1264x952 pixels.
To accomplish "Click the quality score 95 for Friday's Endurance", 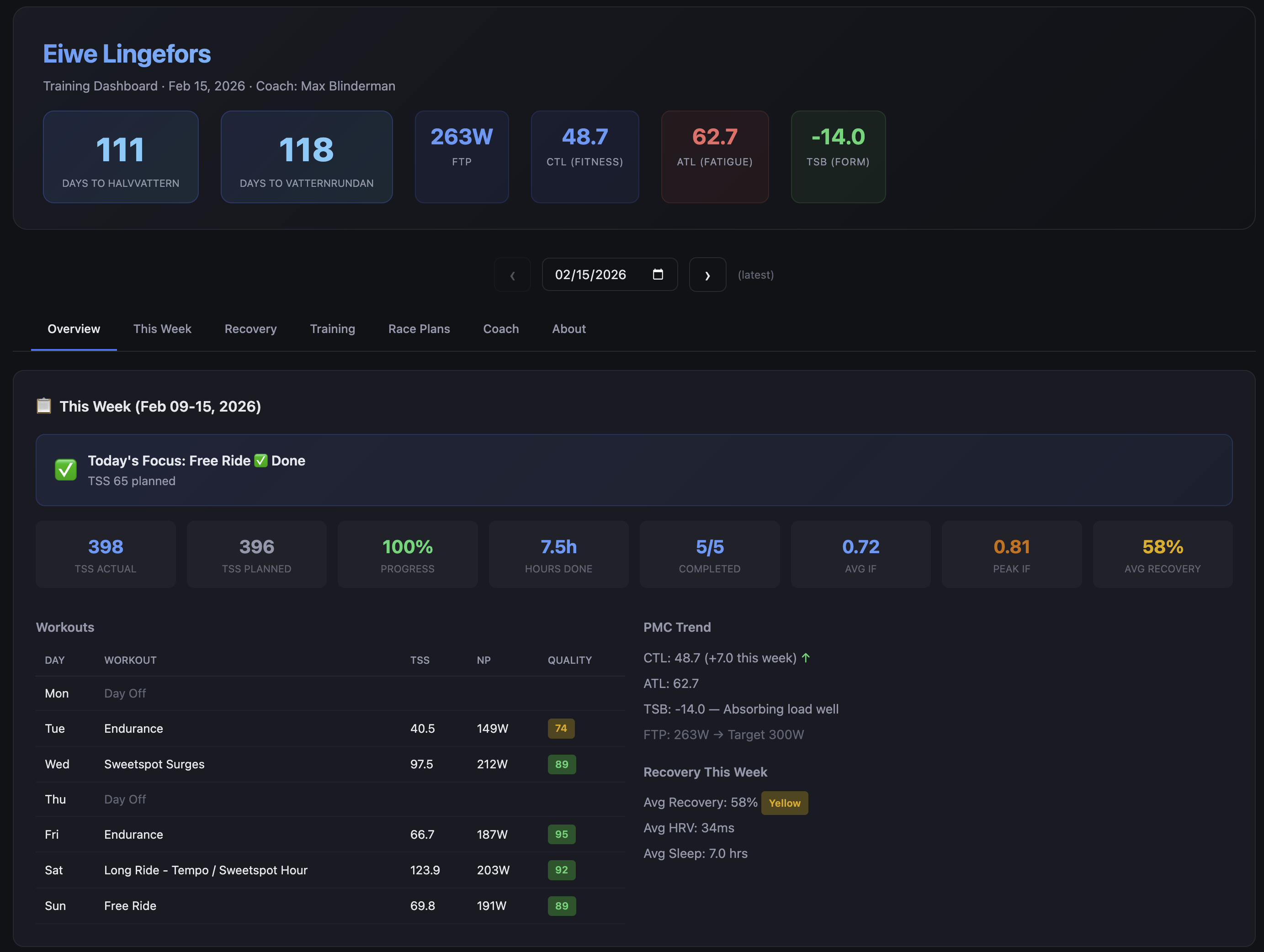I will (x=561, y=834).
